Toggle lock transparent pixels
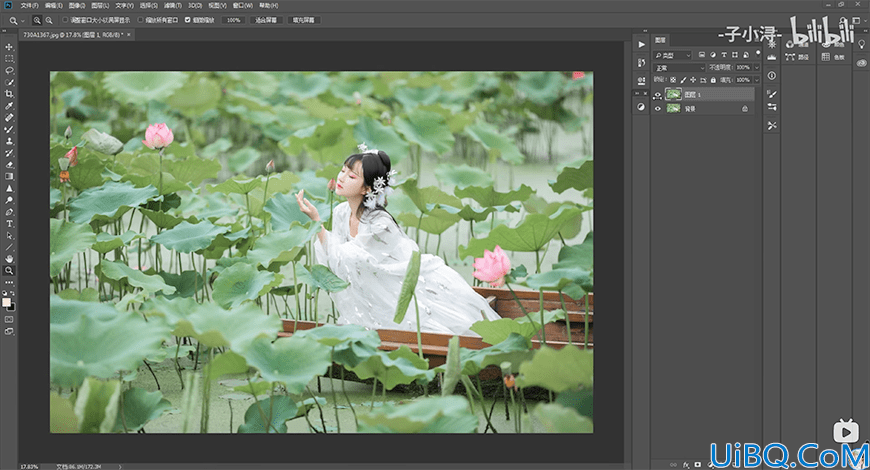870x470 pixels. coord(673,80)
